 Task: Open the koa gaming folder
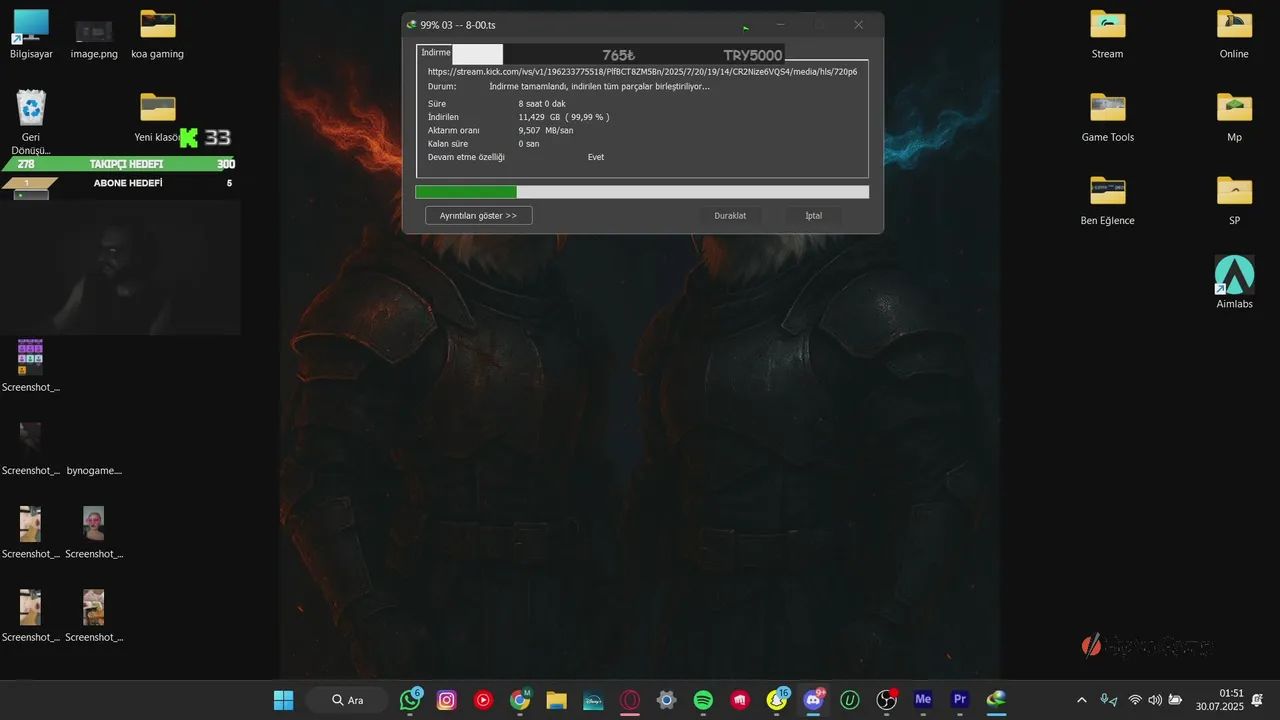(x=157, y=34)
